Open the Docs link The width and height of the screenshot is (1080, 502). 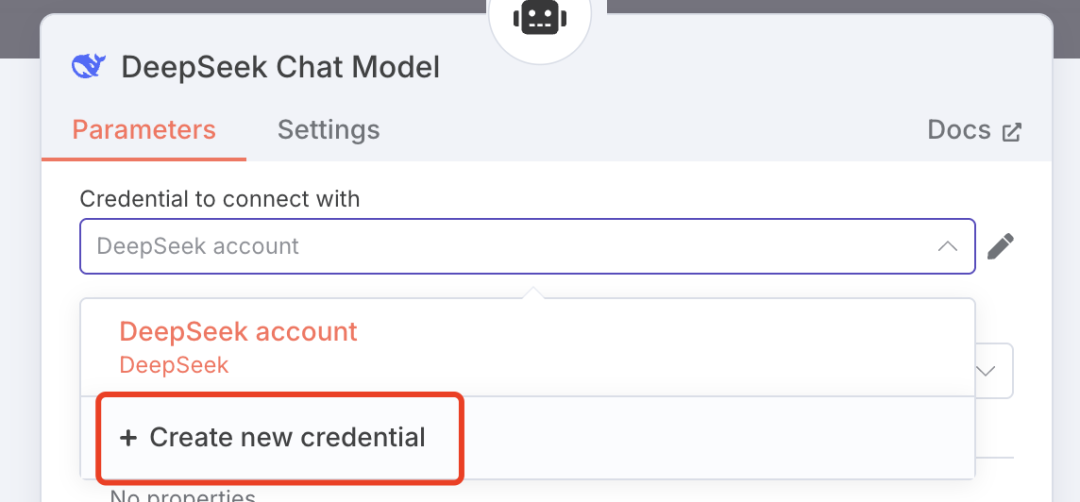[958, 130]
